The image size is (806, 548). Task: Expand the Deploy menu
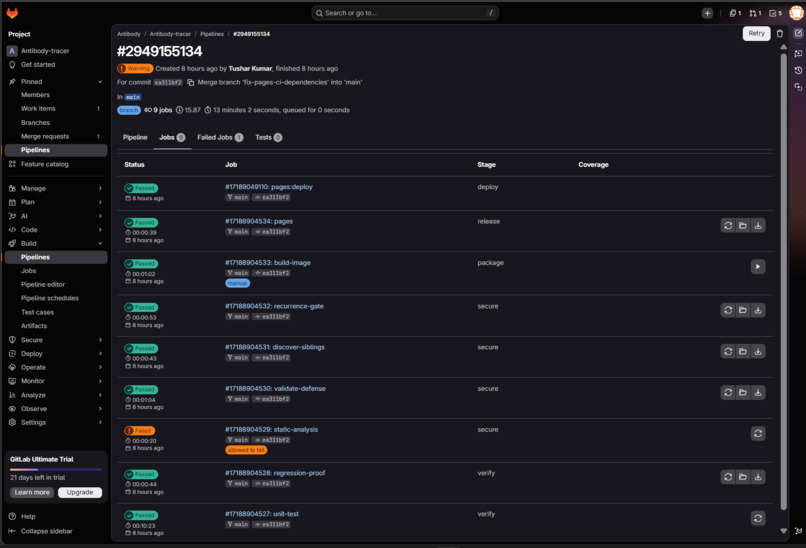click(56, 354)
